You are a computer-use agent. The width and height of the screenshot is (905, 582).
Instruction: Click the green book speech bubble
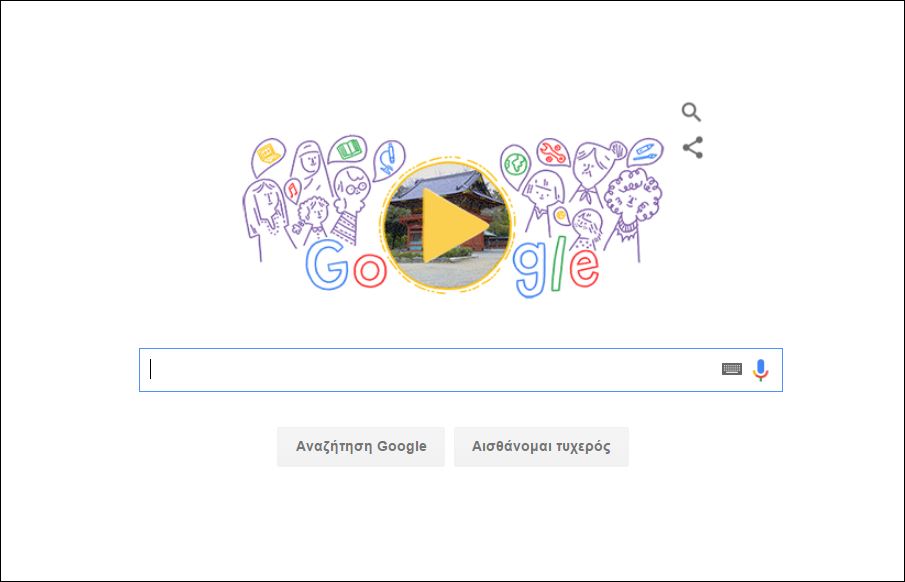[x=348, y=150]
